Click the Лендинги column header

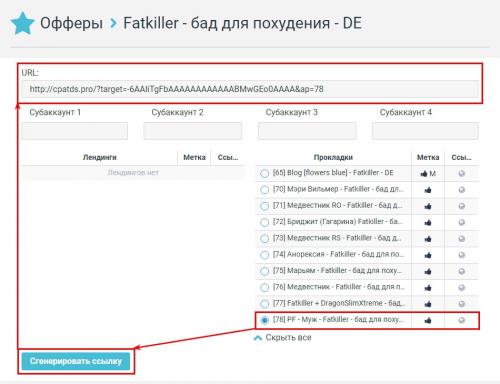pyautogui.click(x=100, y=157)
